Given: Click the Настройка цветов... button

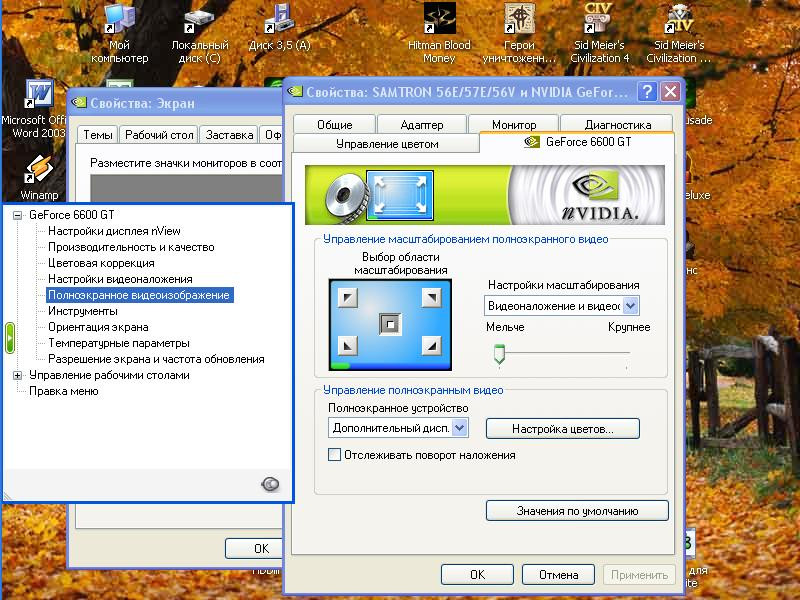Looking at the screenshot, I should click(562, 429).
